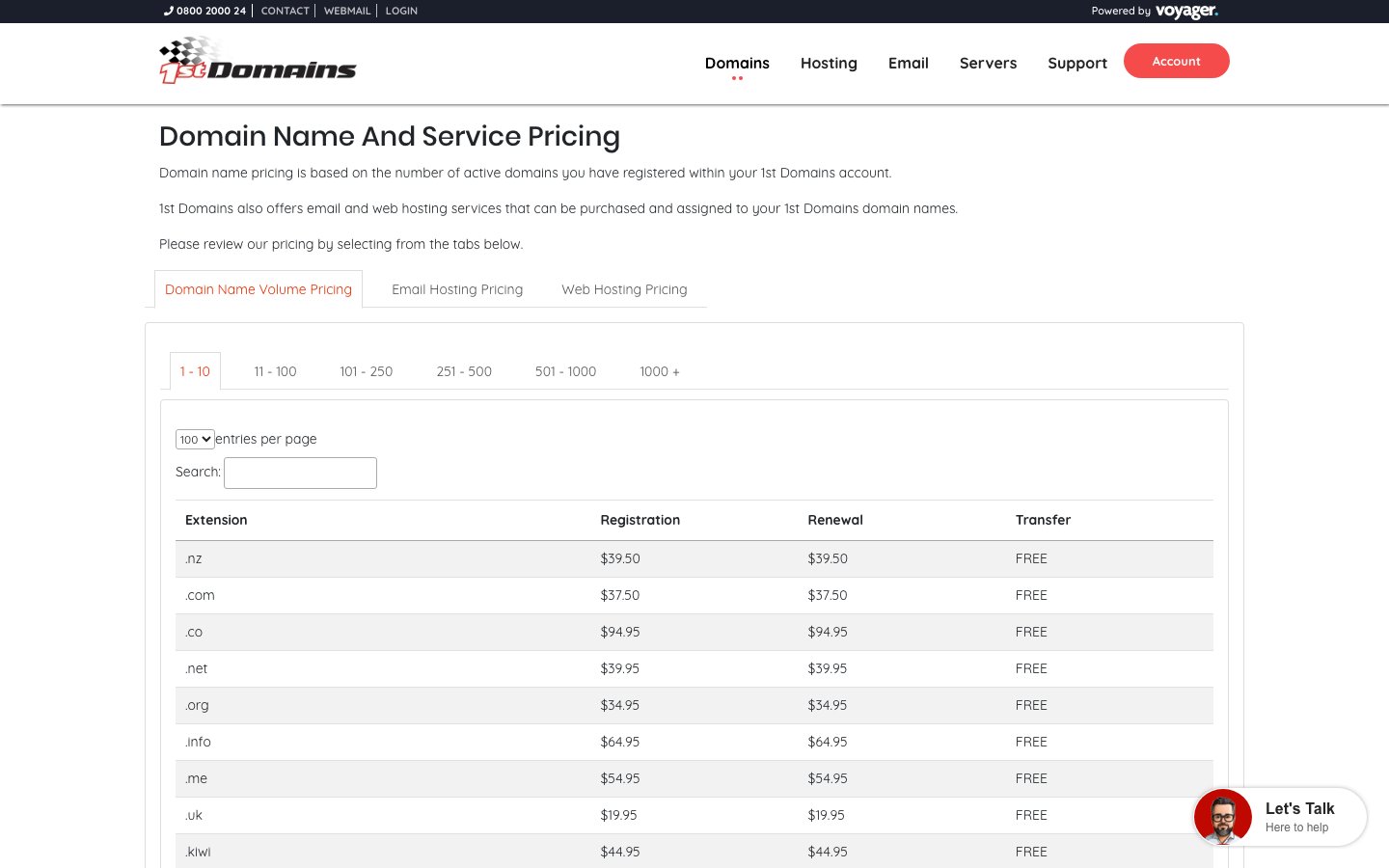The width and height of the screenshot is (1389, 868).
Task: Open the Email menu
Action: pos(909,63)
